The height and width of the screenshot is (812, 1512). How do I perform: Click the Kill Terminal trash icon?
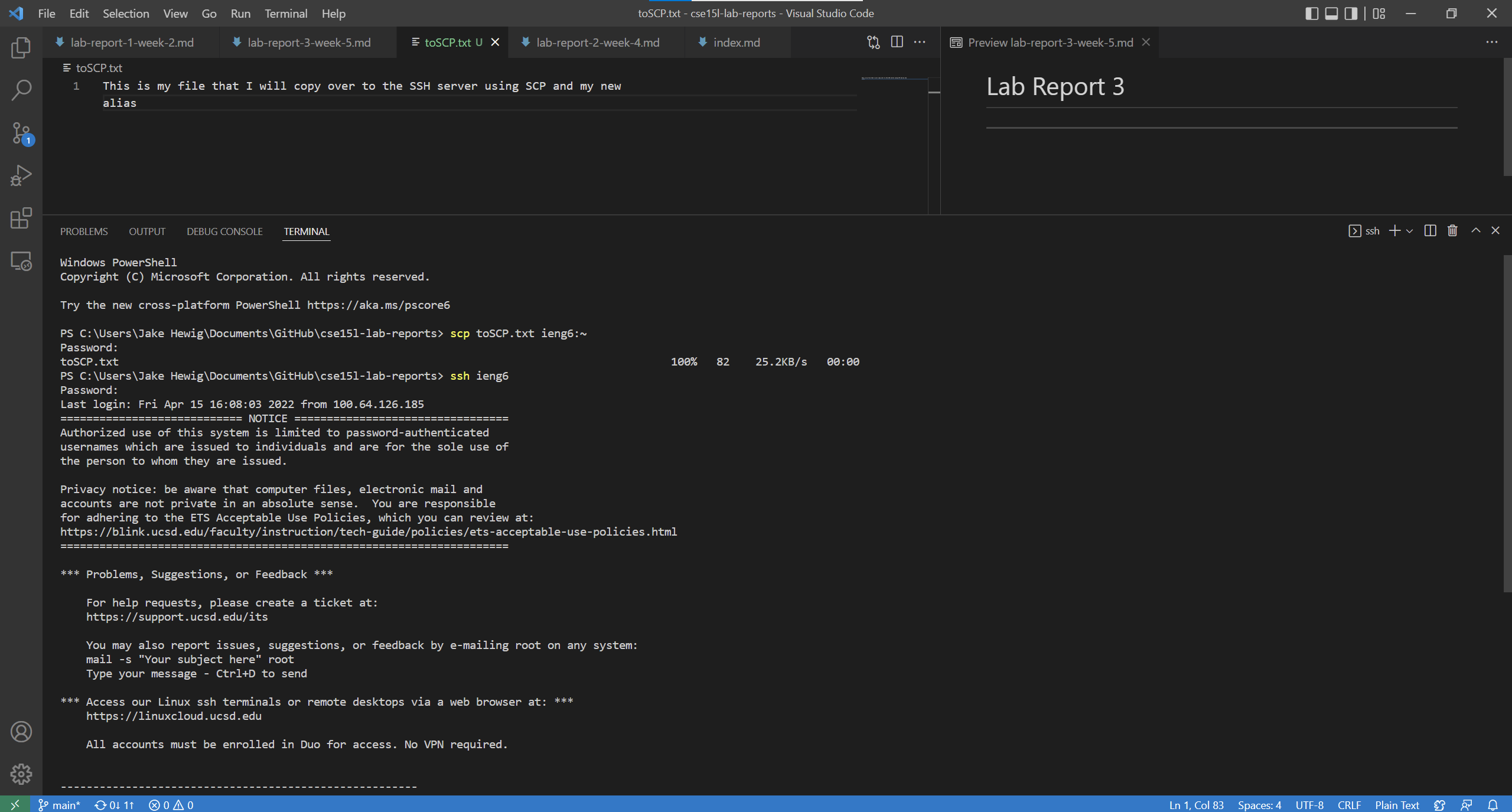[x=1452, y=231]
